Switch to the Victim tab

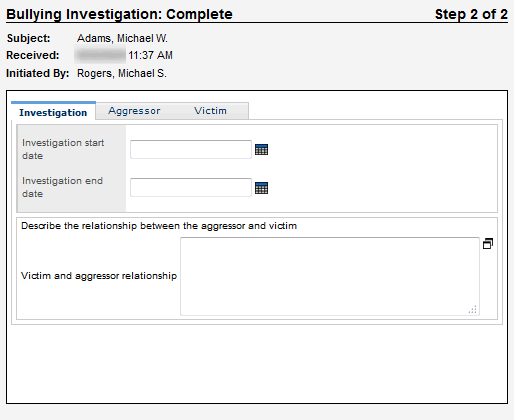coord(211,111)
